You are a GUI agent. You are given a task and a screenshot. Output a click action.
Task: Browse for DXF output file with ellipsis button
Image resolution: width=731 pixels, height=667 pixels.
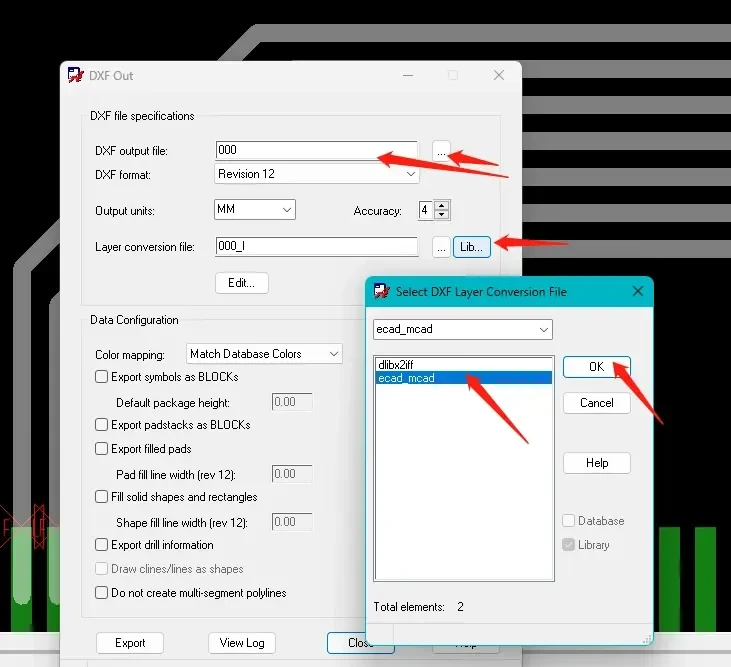click(x=441, y=150)
